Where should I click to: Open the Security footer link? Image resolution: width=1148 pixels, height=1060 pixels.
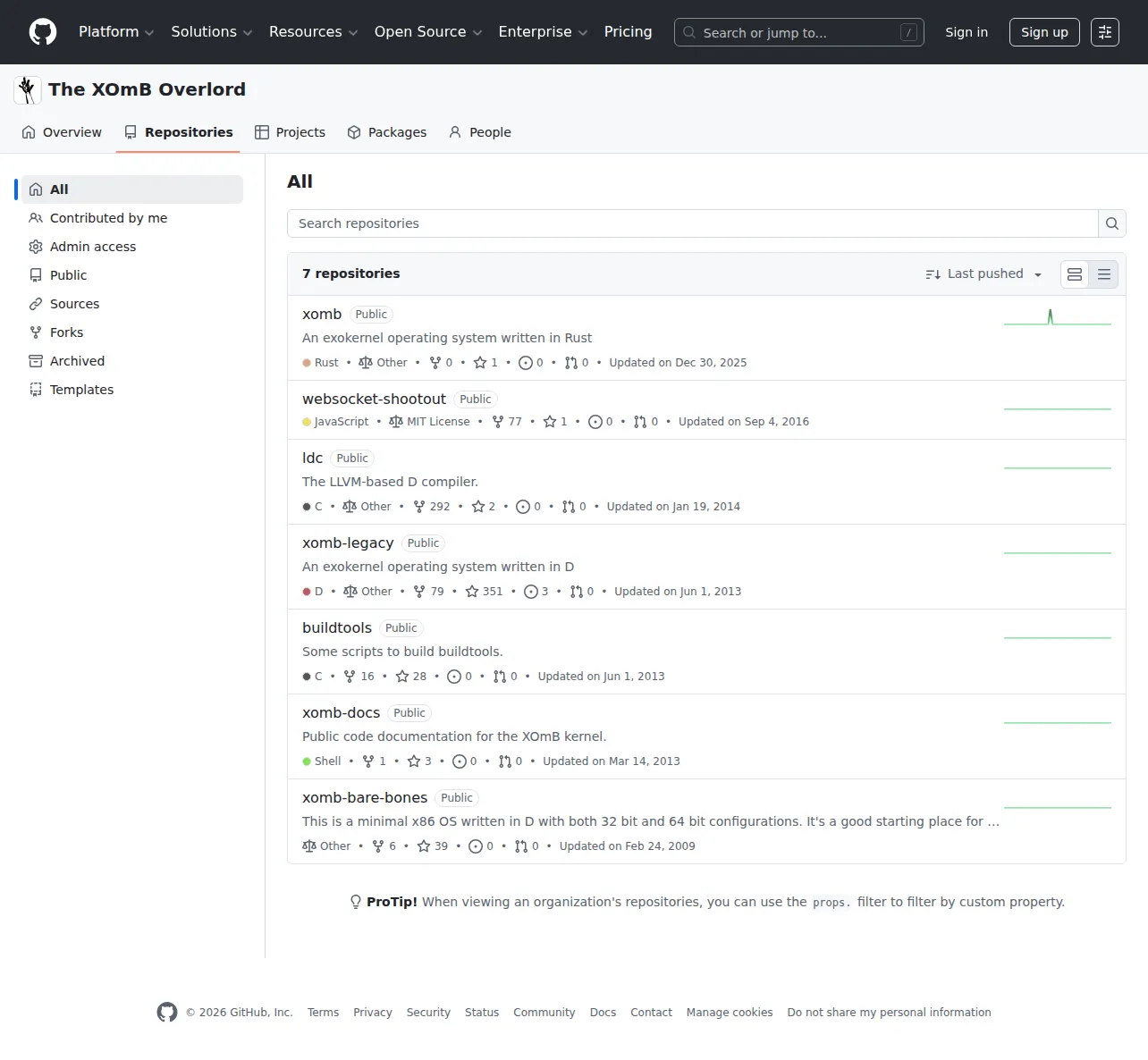(428, 1013)
